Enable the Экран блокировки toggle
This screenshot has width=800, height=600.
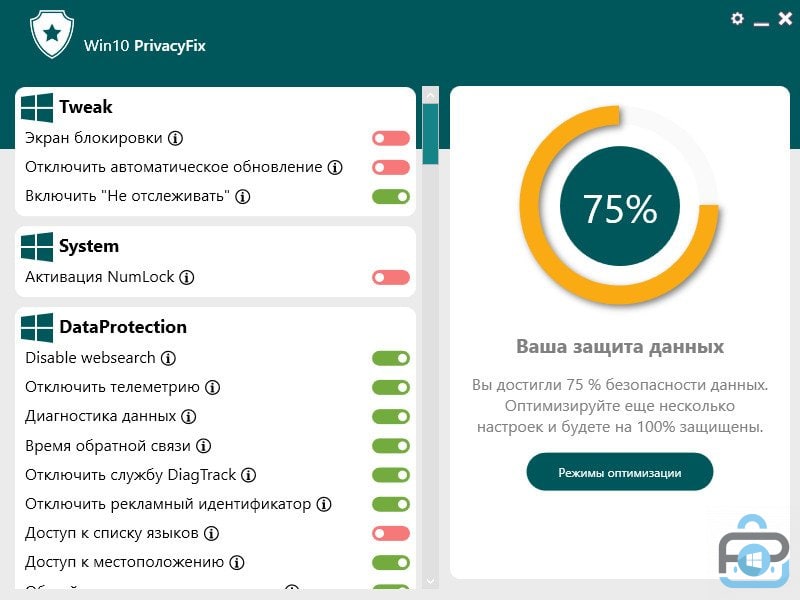coord(391,138)
